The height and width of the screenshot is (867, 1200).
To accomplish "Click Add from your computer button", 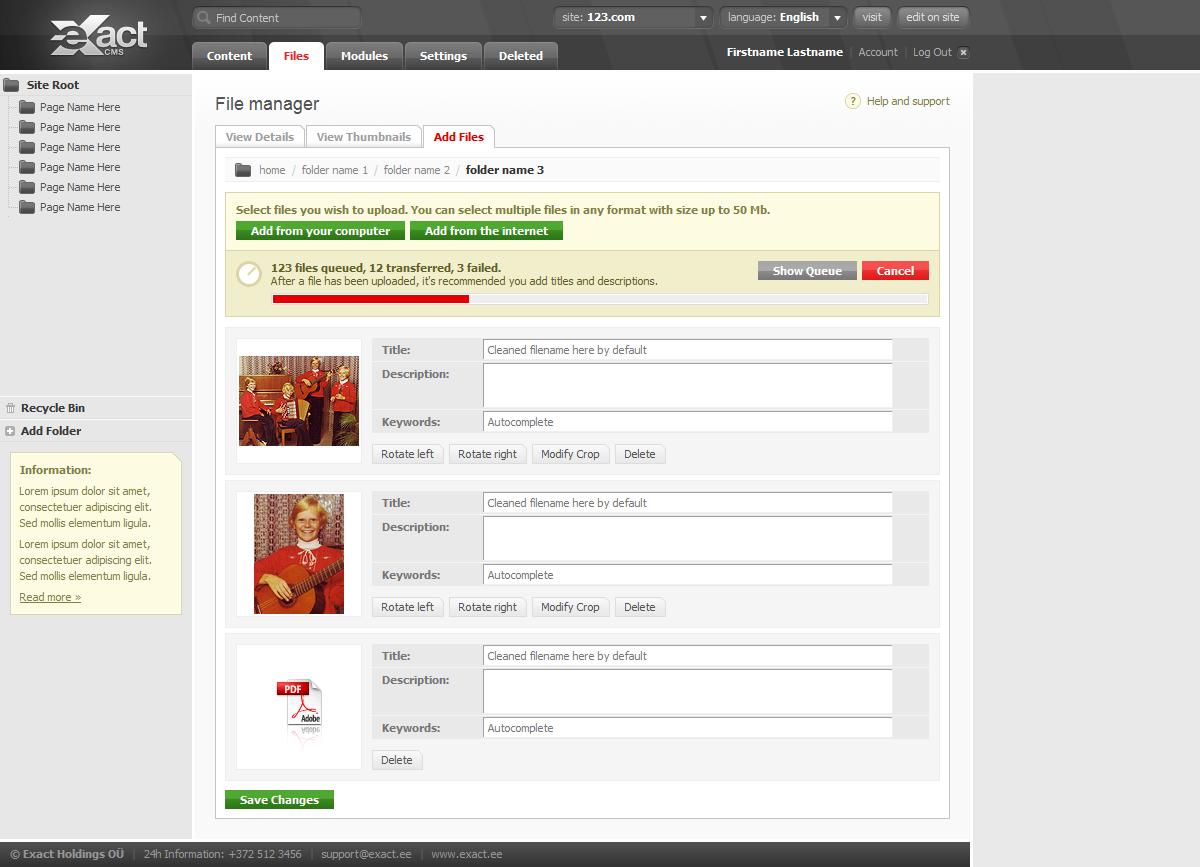I will (x=320, y=231).
